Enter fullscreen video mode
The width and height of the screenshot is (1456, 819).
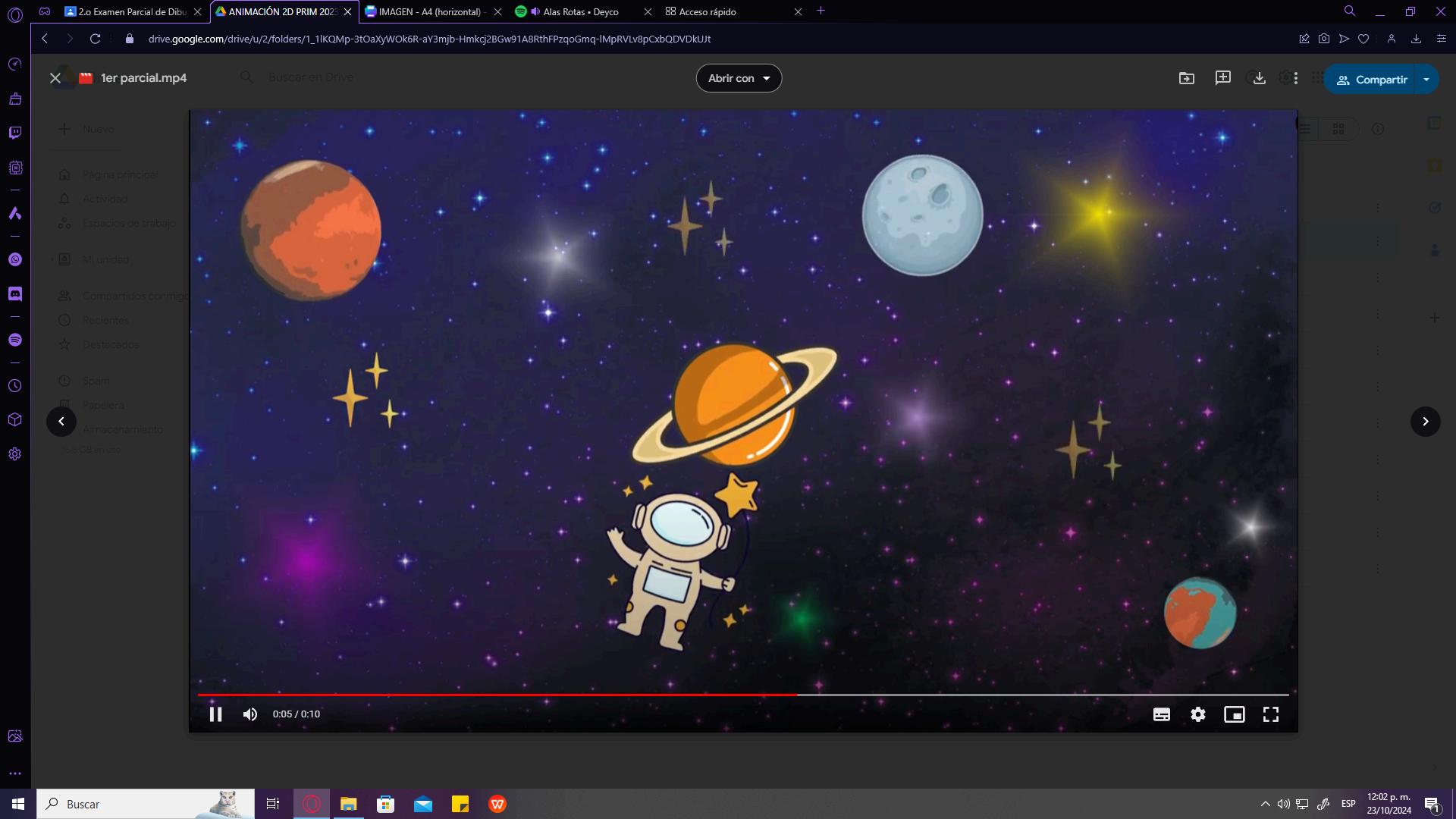[x=1270, y=714]
